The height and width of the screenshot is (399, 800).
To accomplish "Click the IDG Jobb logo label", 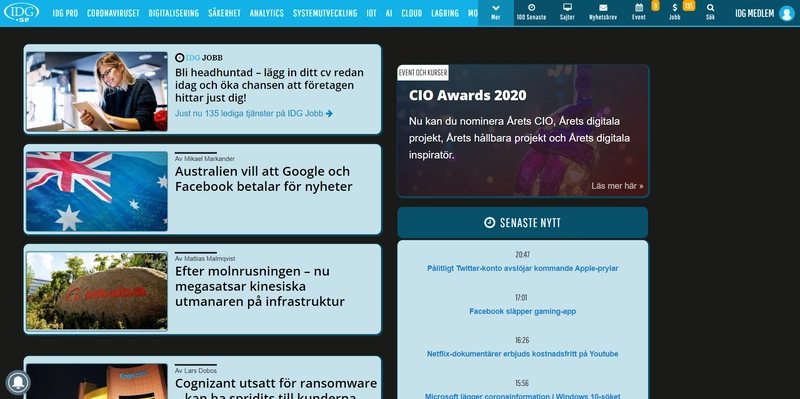I will [199, 58].
